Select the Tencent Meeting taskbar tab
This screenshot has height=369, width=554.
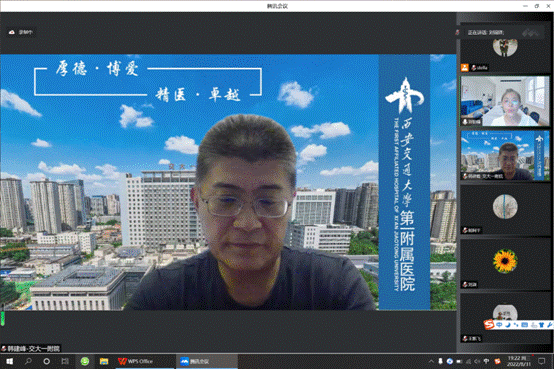195,361
